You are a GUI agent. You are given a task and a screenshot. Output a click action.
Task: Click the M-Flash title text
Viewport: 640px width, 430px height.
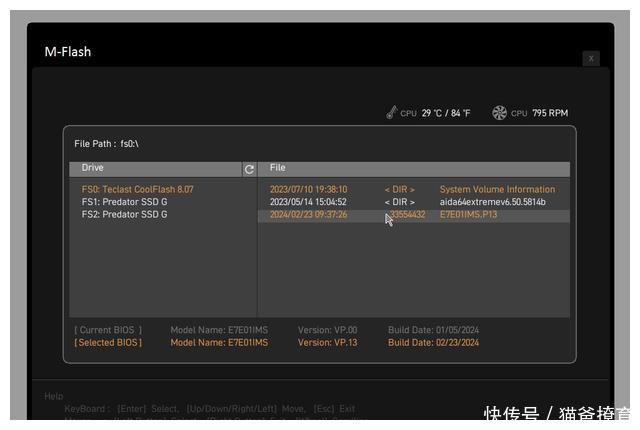click(68, 51)
